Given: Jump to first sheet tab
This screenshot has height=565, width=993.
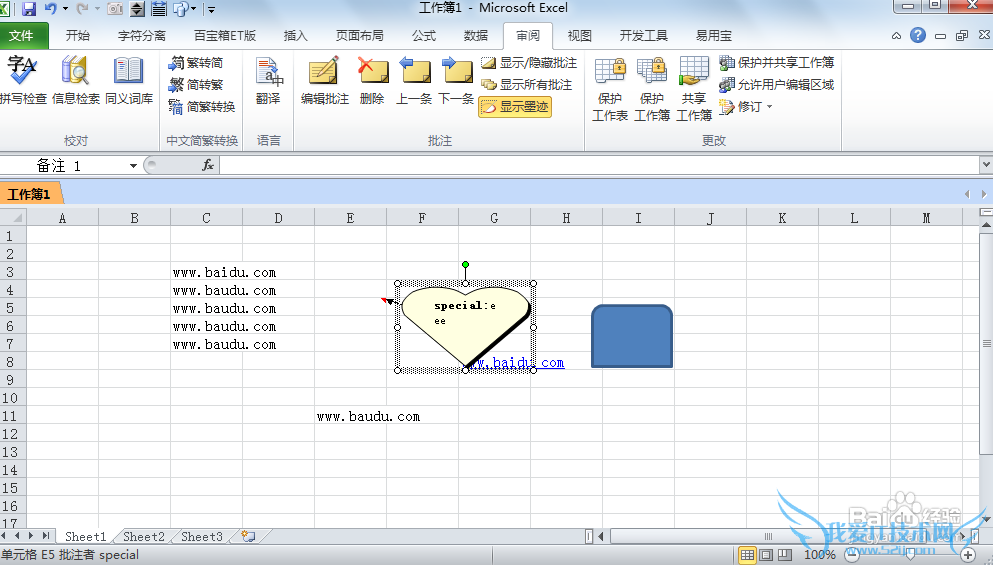Looking at the screenshot, I should [x=5, y=536].
